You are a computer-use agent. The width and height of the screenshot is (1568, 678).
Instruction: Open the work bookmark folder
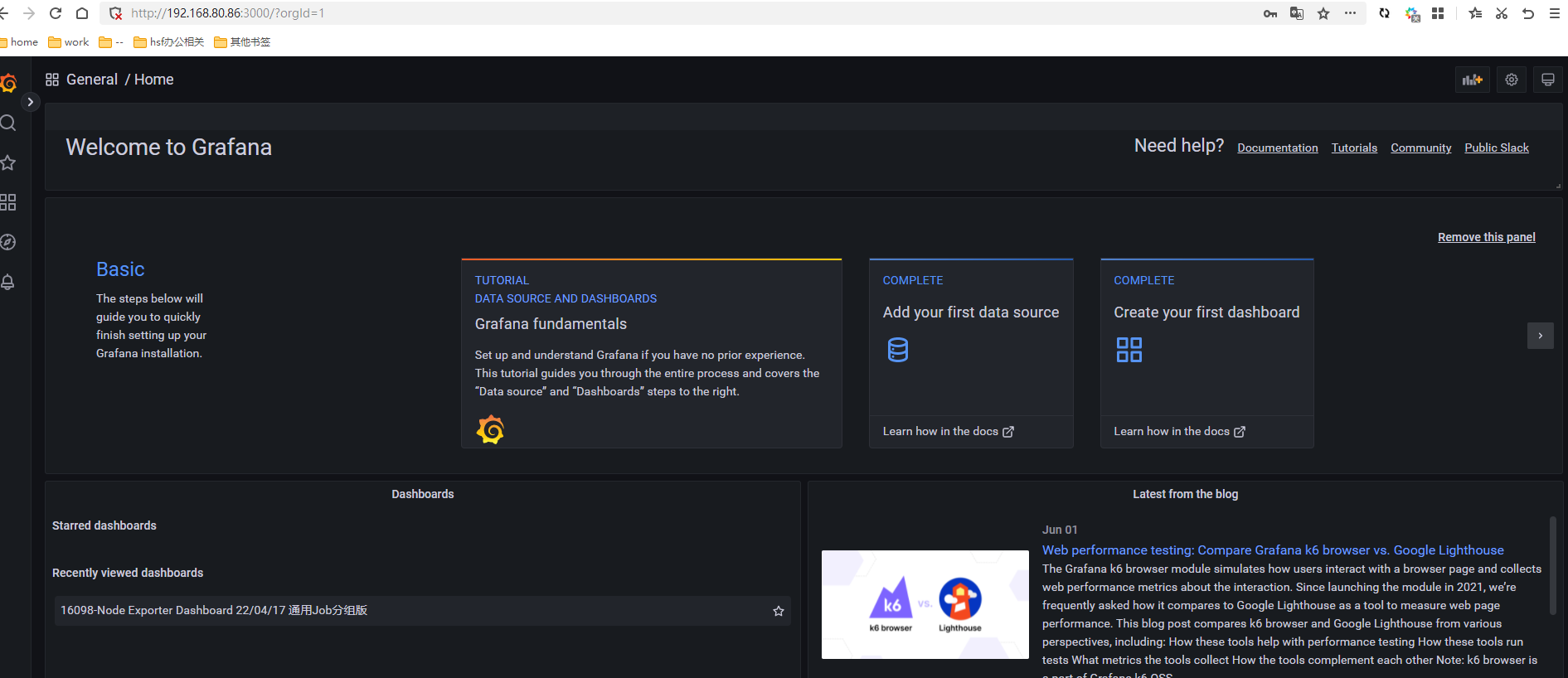[69, 42]
